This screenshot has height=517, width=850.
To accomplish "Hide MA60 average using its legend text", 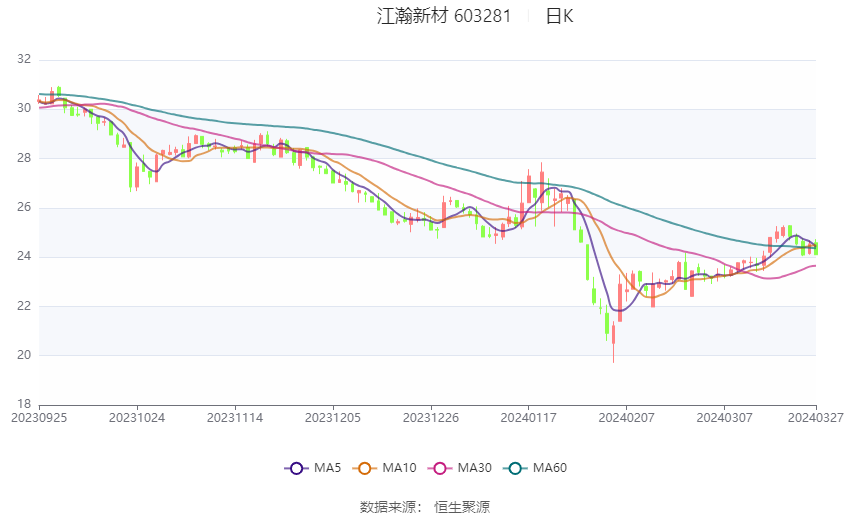I will (550, 468).
